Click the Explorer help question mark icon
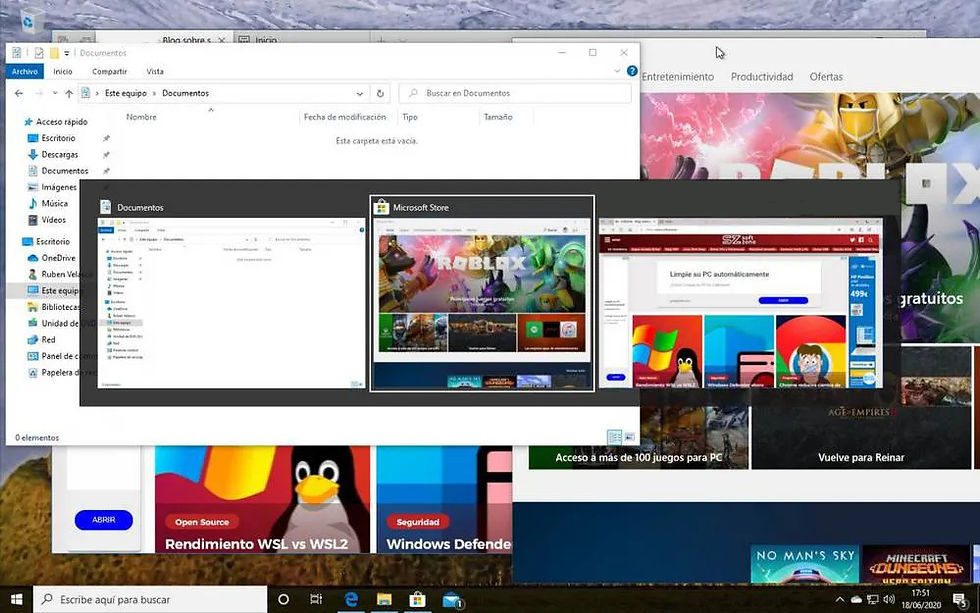Image resolution: width=980 pixels, height=613 pixels. (x=632, y=71)
